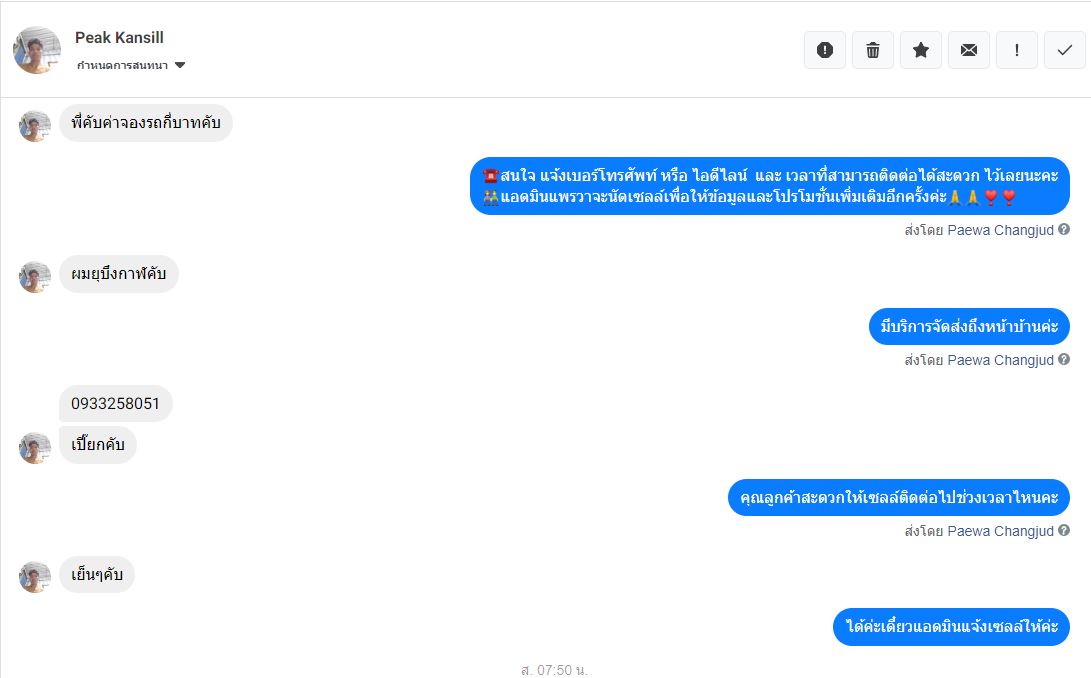Image resolution: width=1091 pixels, height=678 pixels.
Task: Click the blue bubble starting with สนใจ แจ้งเบอร์โทรศัพท์
Action: tap(770, 186)
